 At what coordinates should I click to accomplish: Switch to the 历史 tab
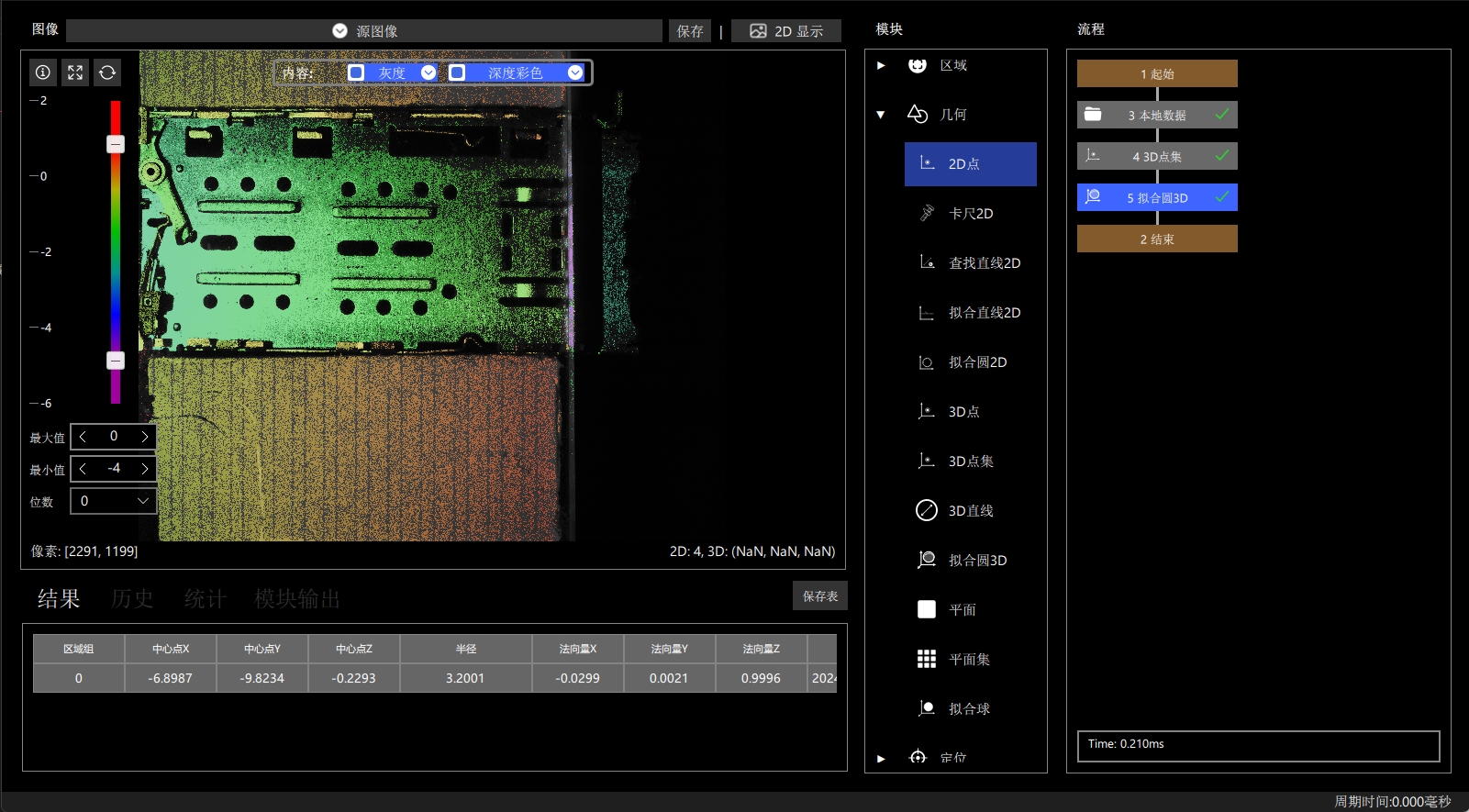point(132,599)
